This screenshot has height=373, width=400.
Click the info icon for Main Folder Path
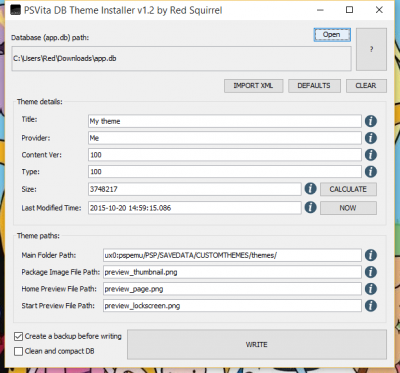click(x=371, y=255)
